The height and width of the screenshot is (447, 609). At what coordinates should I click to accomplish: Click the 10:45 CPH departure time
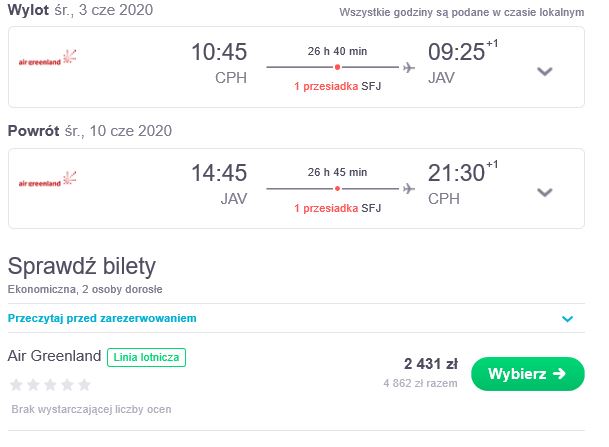tap(219, 52)
